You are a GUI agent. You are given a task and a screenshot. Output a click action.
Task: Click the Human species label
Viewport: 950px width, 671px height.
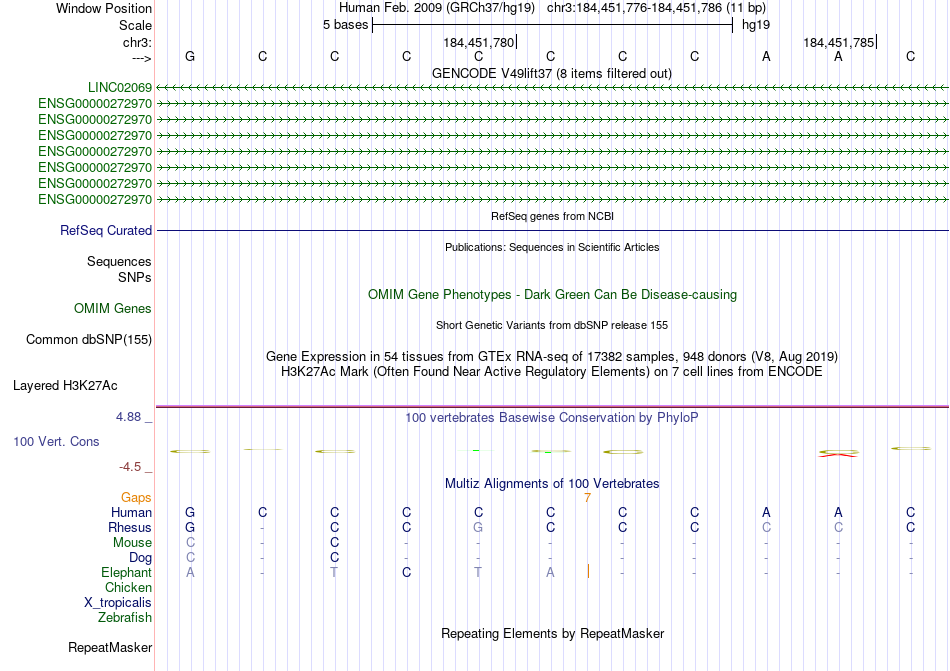tap(131, 513)
